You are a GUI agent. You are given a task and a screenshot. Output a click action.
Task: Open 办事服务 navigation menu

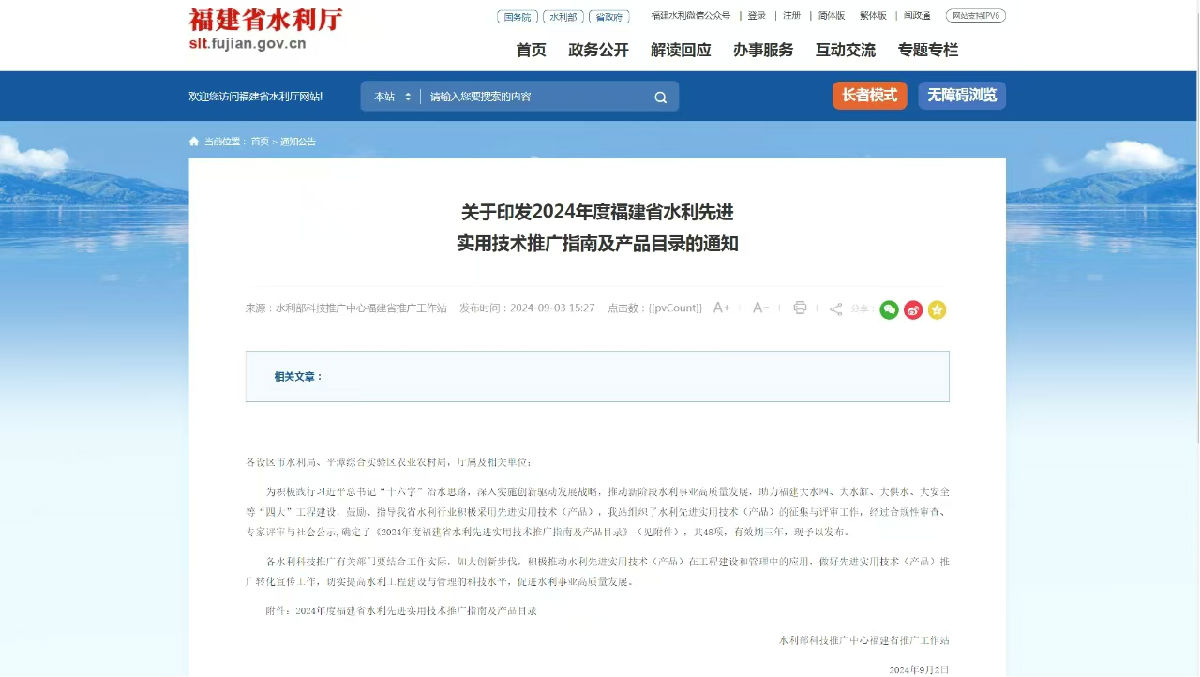click(763, 50)
